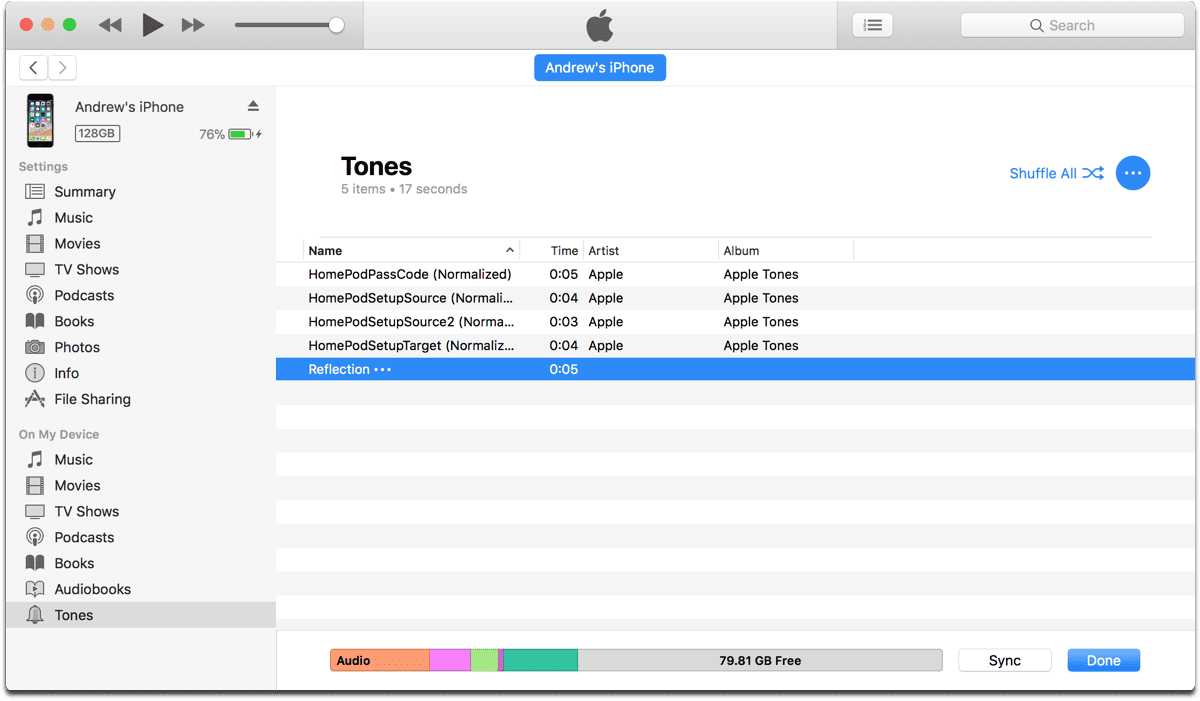The height and width of the screenshot is (701, 1200).
Task: Open the list view icon near search
Action: click(872, 25)
